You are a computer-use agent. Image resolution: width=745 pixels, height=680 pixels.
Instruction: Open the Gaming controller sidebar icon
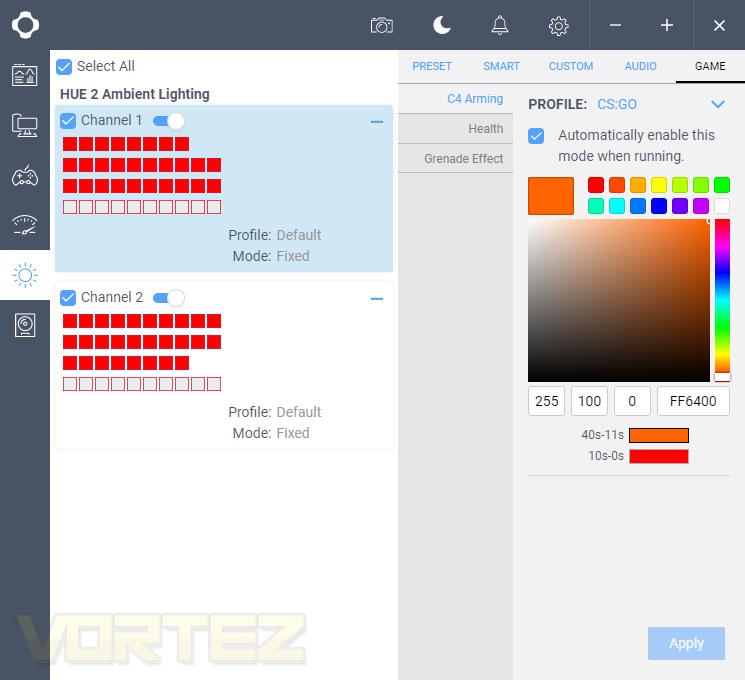click(x=25, y=175)
